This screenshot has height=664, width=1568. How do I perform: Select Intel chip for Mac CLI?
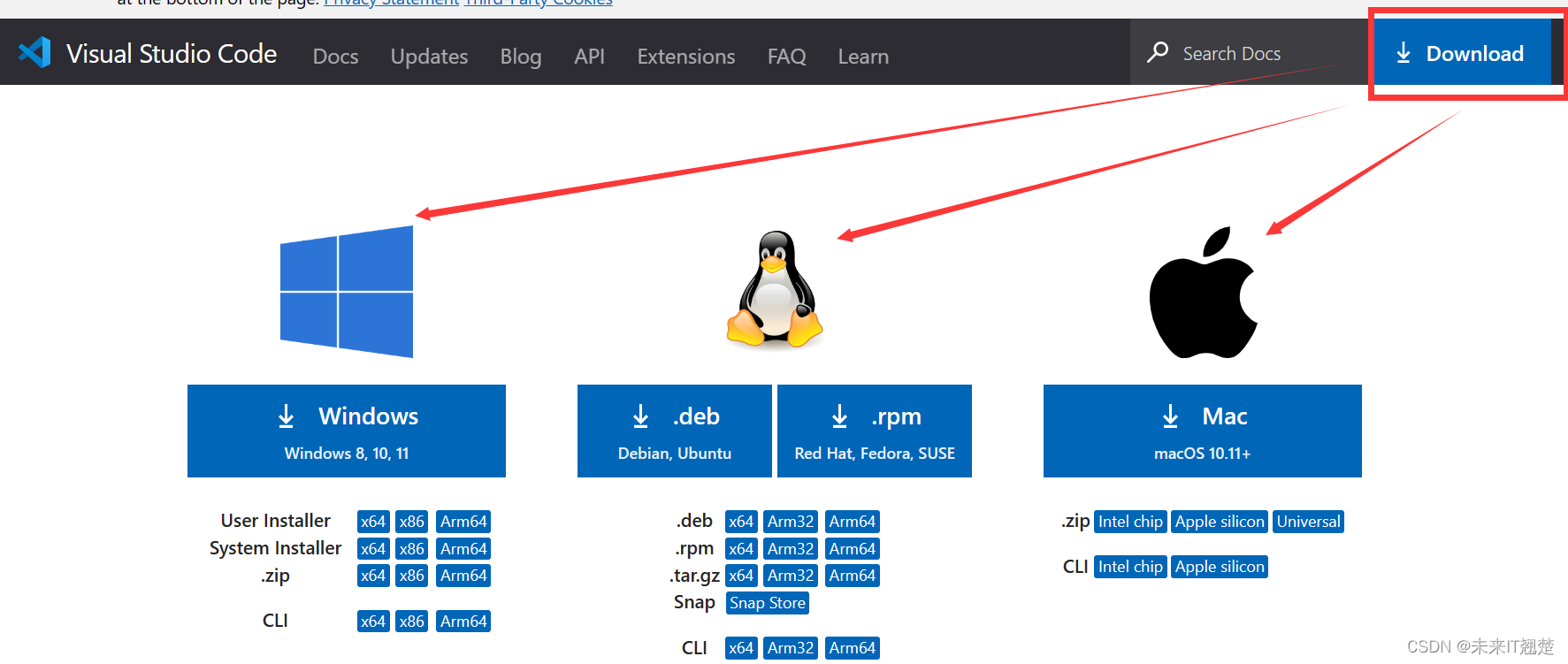pyautogui.click(x=1130, y=567)
